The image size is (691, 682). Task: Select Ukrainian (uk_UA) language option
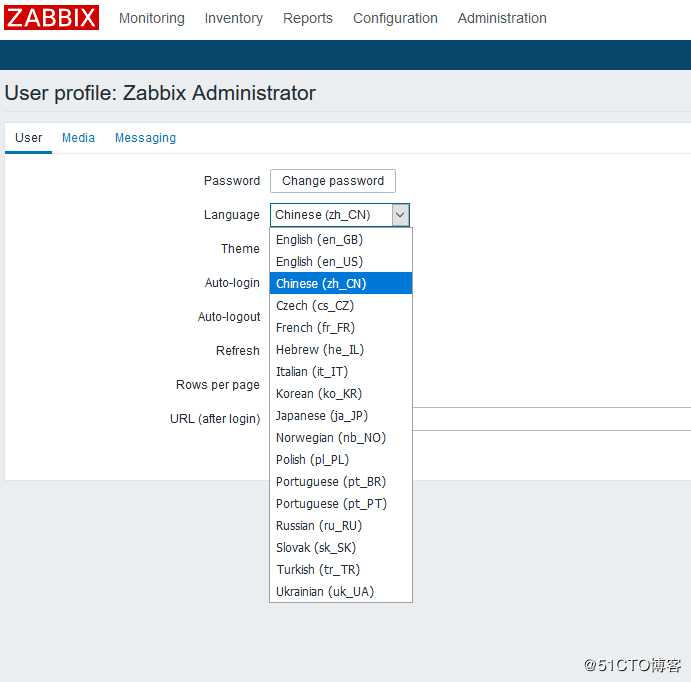point(341,592)
